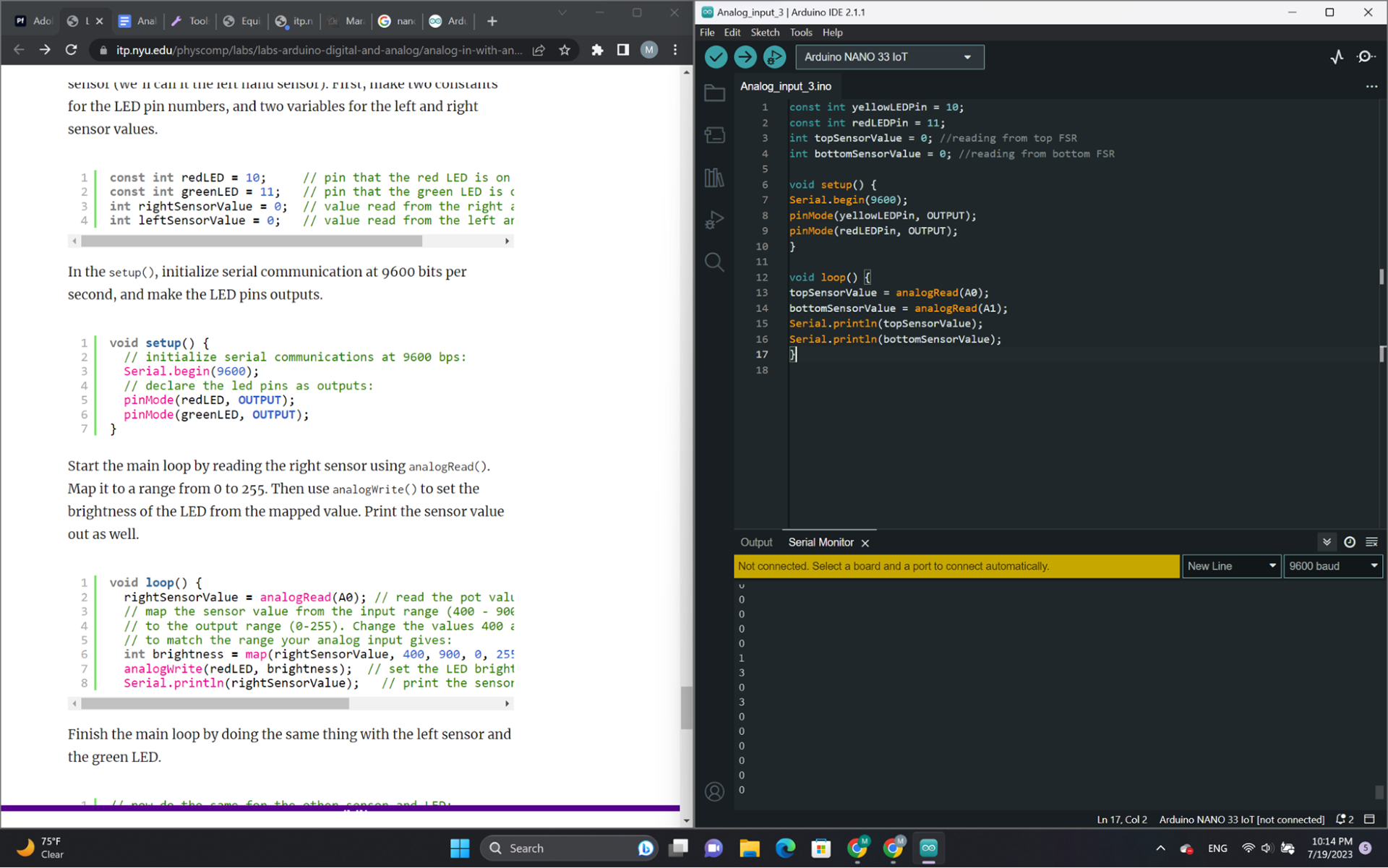Screen dimensions: 1388x868
Task: Click the Chrome address bar URL
Action: pyautogui.click(x=319, y=50)
